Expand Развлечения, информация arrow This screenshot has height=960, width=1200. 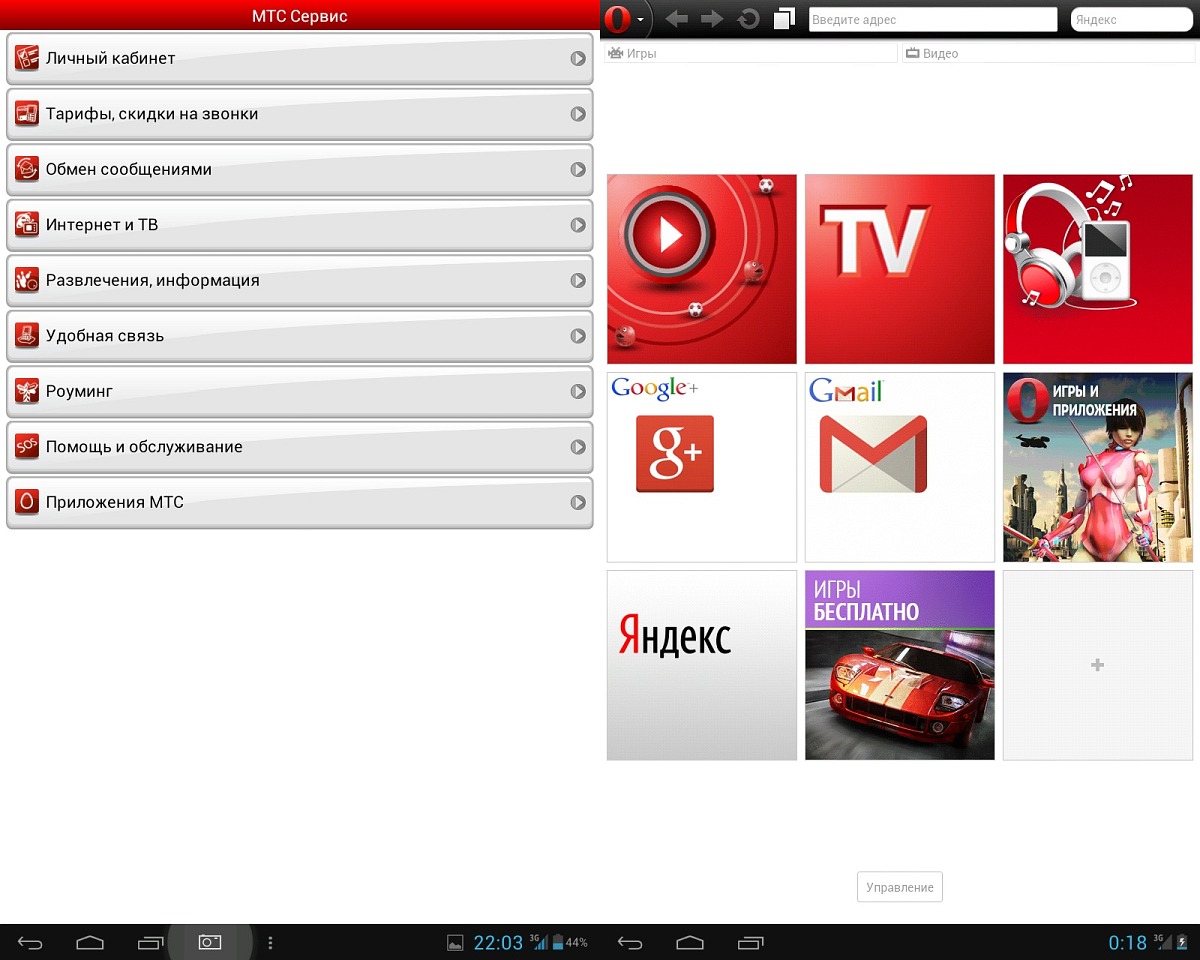(x=578, y=281)
